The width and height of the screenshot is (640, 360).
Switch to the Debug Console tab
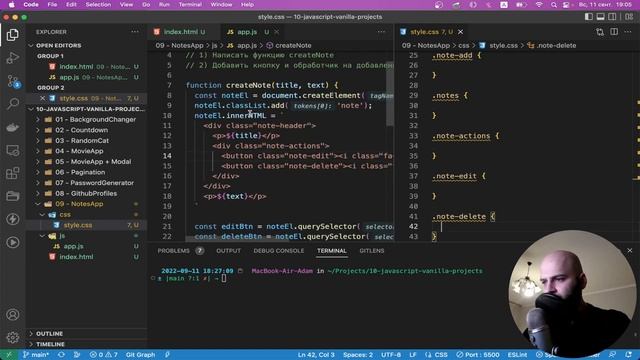tap(279, 251)
